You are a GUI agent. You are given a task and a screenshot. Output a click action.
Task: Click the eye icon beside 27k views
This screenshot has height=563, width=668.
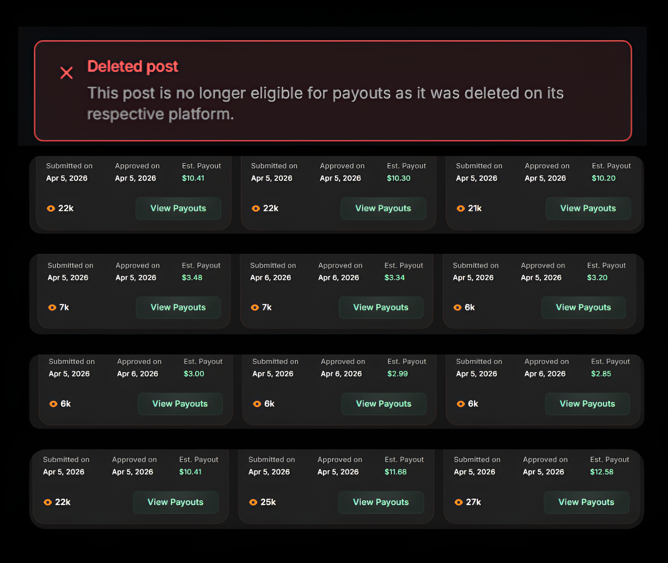click(x=458, y=502)
